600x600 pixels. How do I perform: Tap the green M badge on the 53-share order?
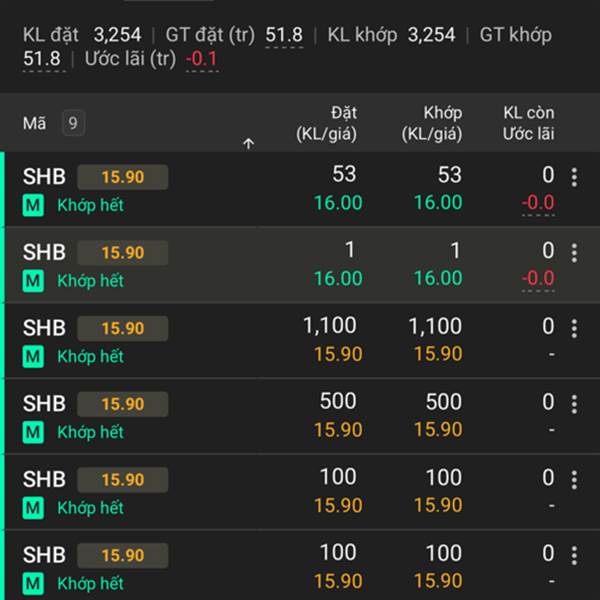33,205
